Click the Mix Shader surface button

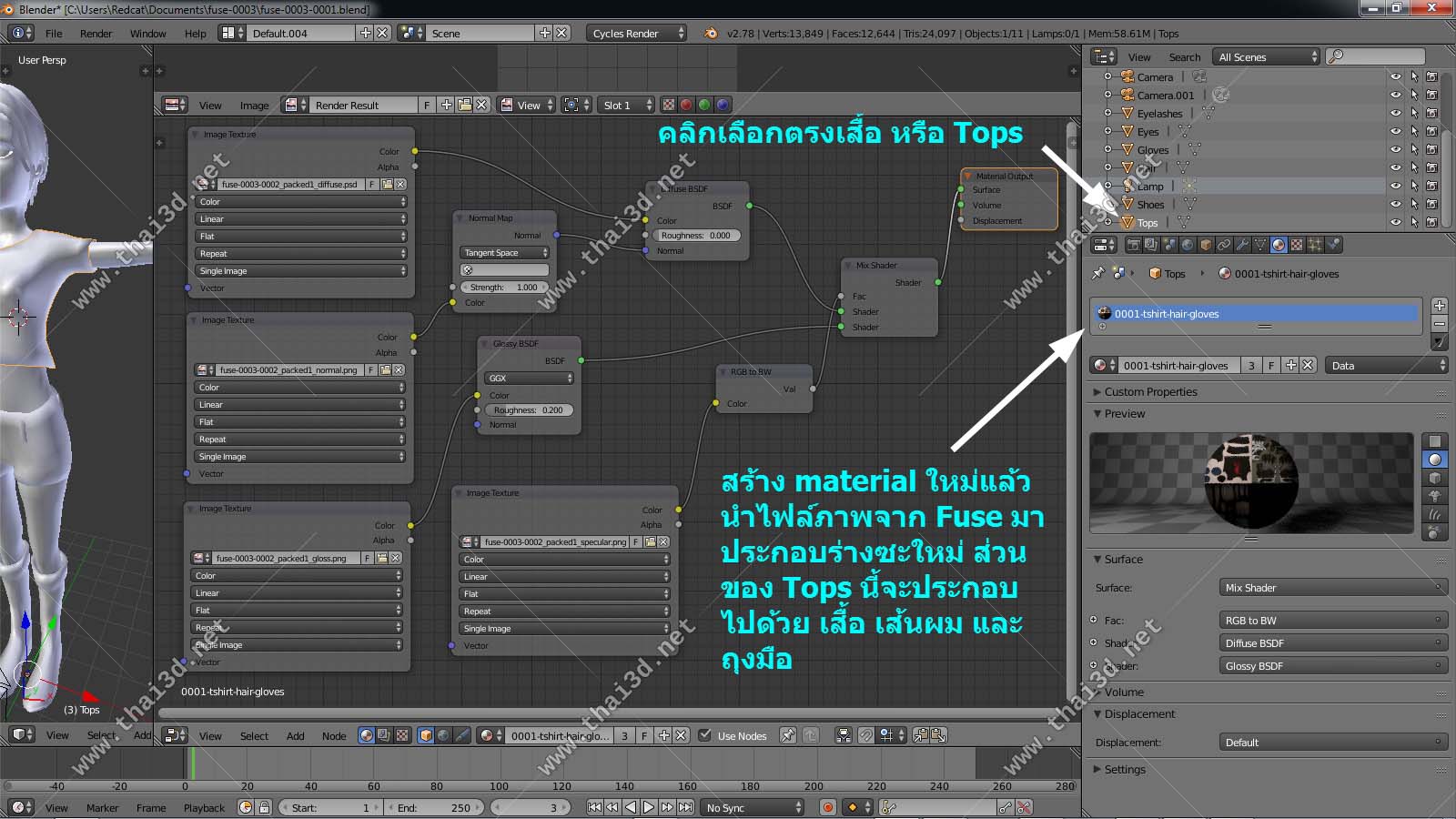[1333, 588]
